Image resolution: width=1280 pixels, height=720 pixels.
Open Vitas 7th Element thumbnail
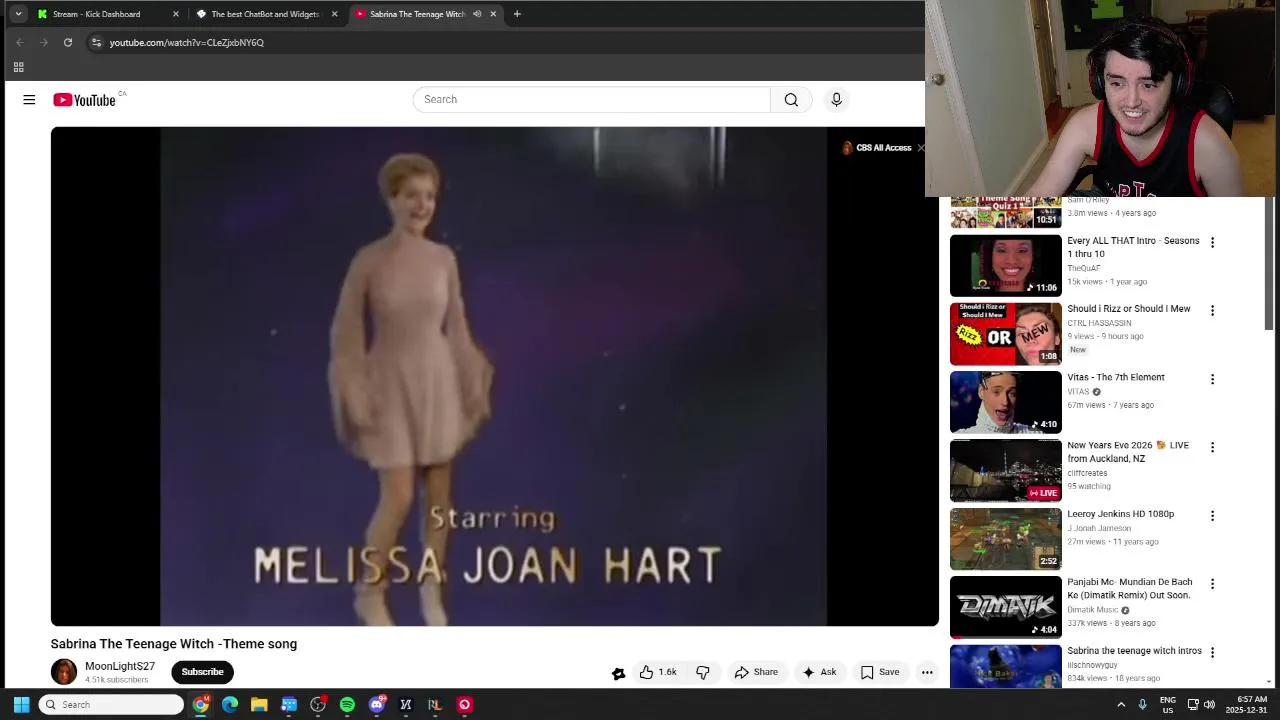click(x=1005, y=402)
